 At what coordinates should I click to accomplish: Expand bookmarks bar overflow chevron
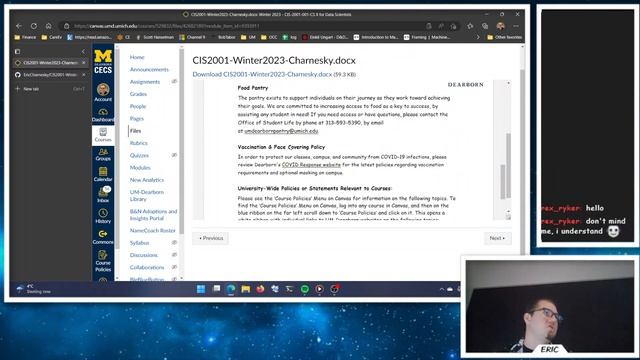[478, 37]
